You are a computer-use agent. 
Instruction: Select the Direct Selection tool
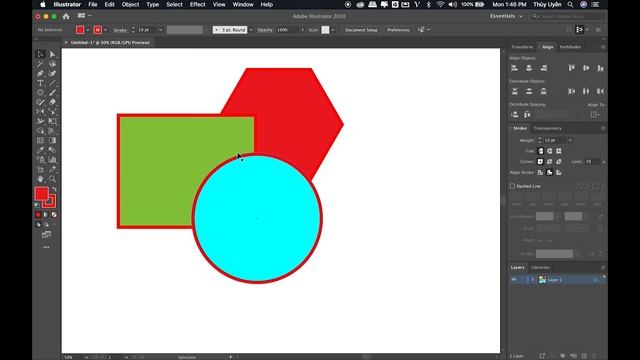tap(52, 54)
